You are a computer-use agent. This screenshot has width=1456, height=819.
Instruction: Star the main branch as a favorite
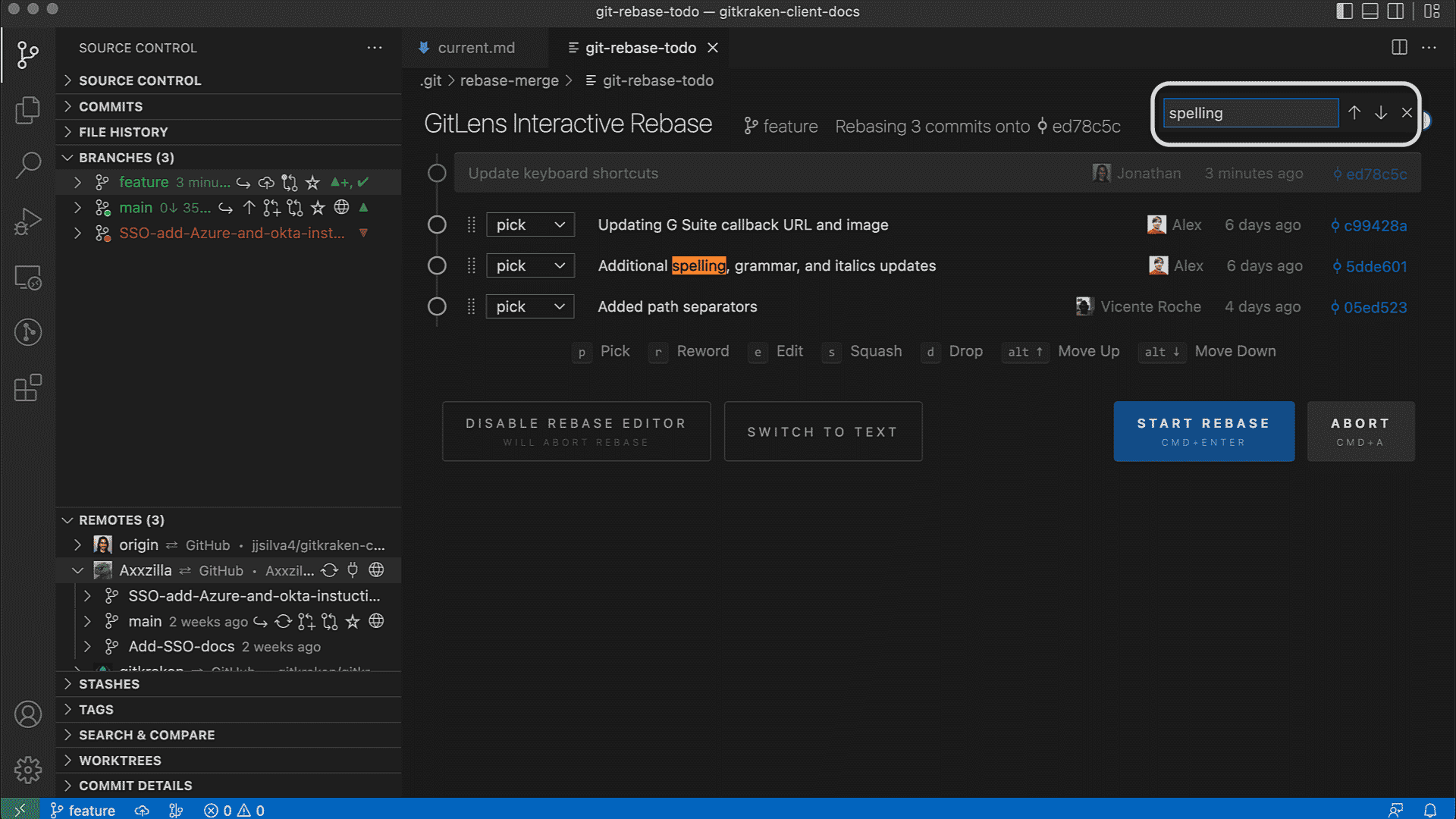pos(318,207)
